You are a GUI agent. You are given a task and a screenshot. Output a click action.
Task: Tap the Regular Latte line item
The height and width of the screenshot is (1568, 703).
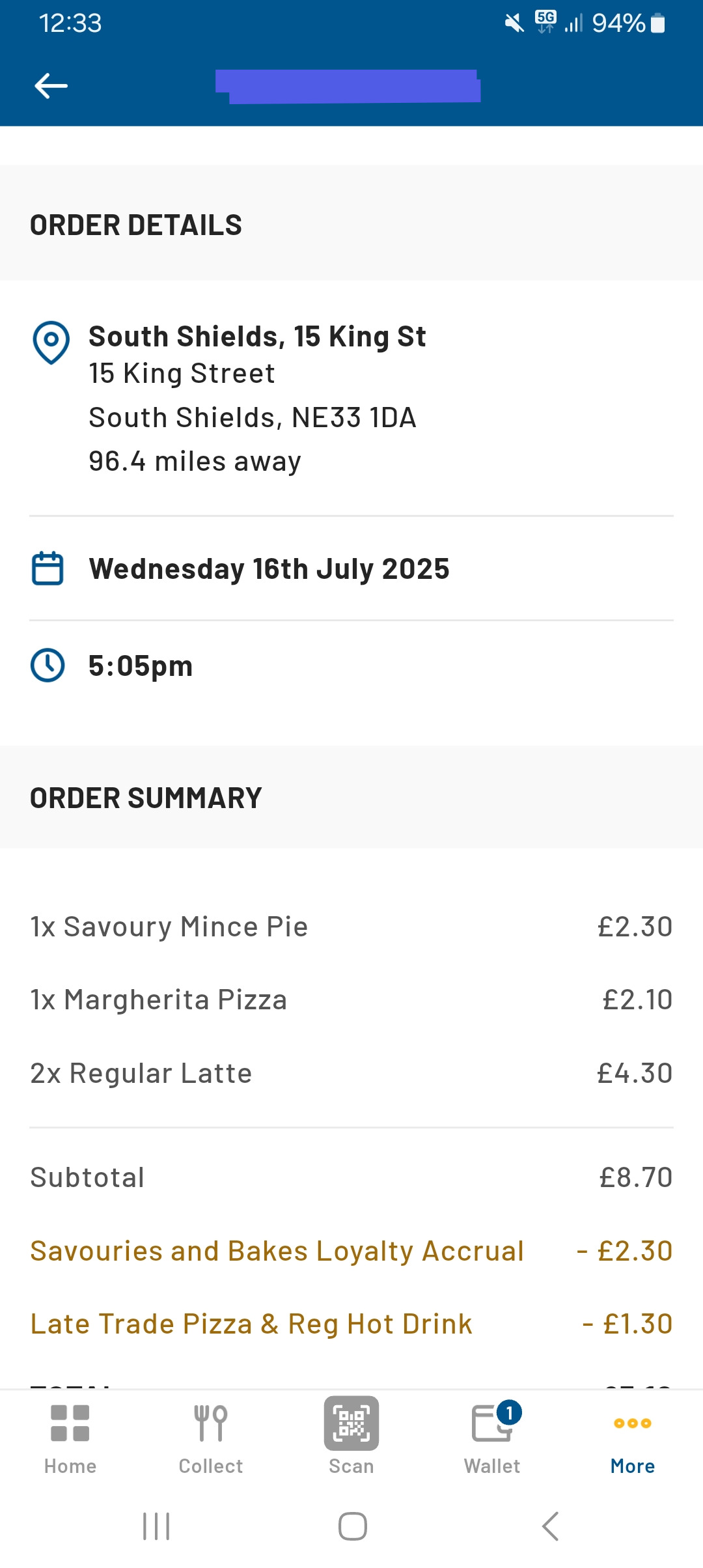[141, 1073]
